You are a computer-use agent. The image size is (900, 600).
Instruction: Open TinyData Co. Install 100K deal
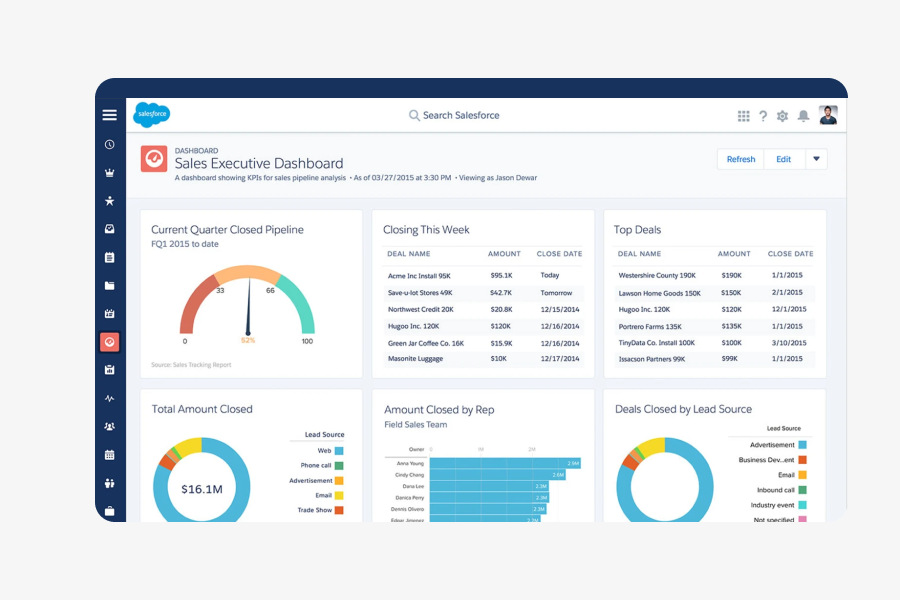[657, 343]
